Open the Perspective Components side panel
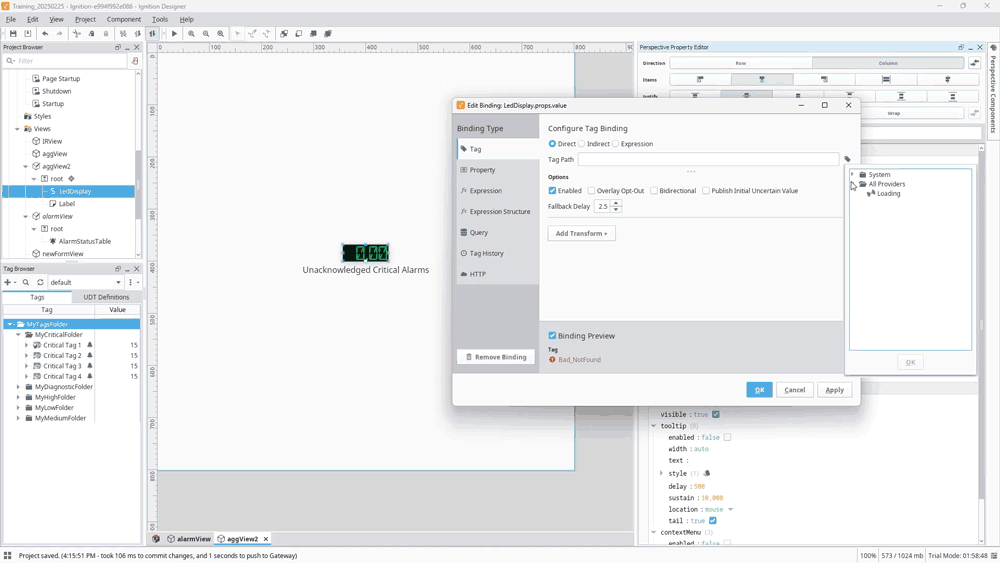This screenshot has width=1000, height=563. (993, 89)
